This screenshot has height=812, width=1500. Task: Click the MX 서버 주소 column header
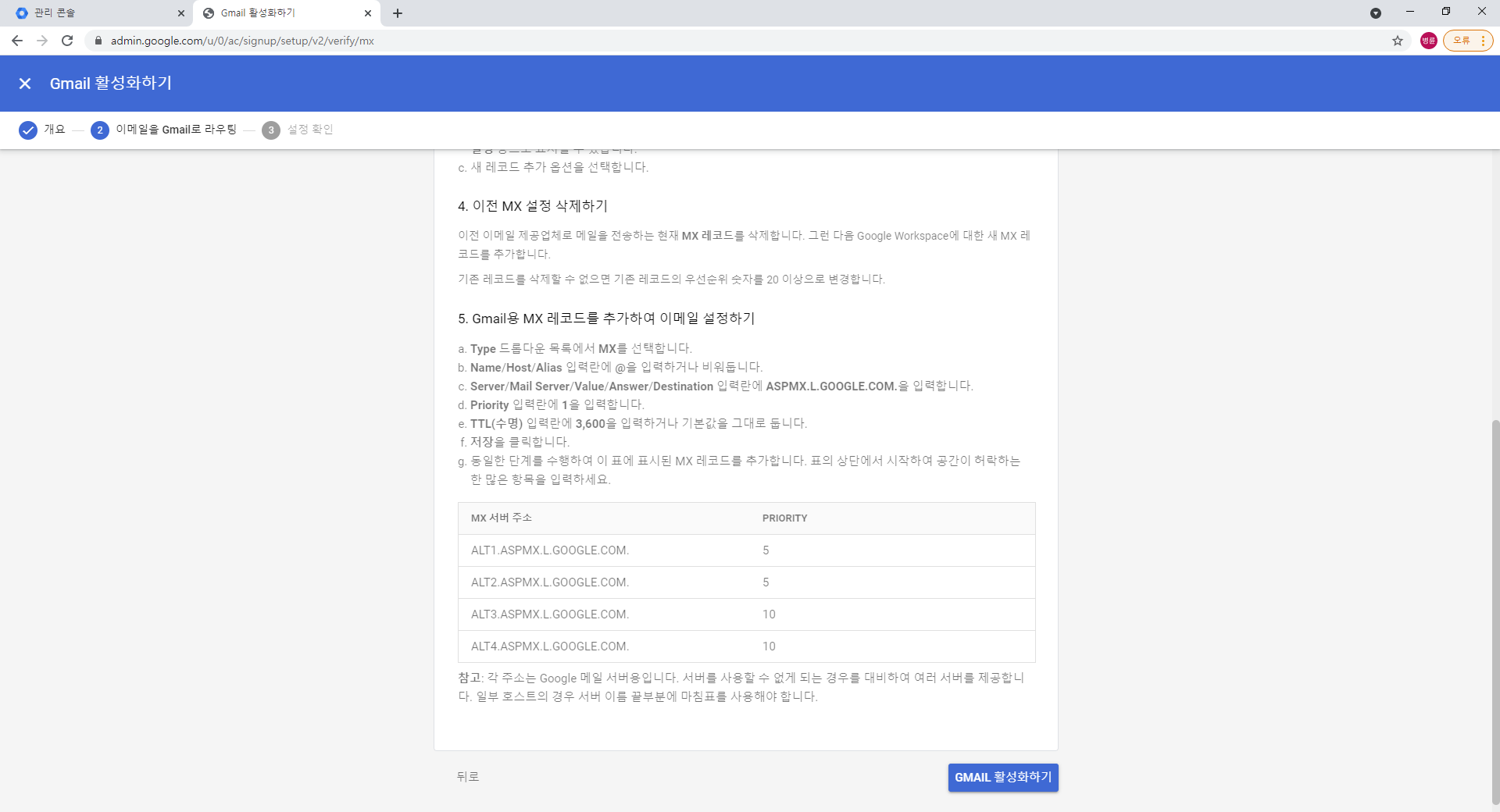pyautogui.click(x=502, y=518)
